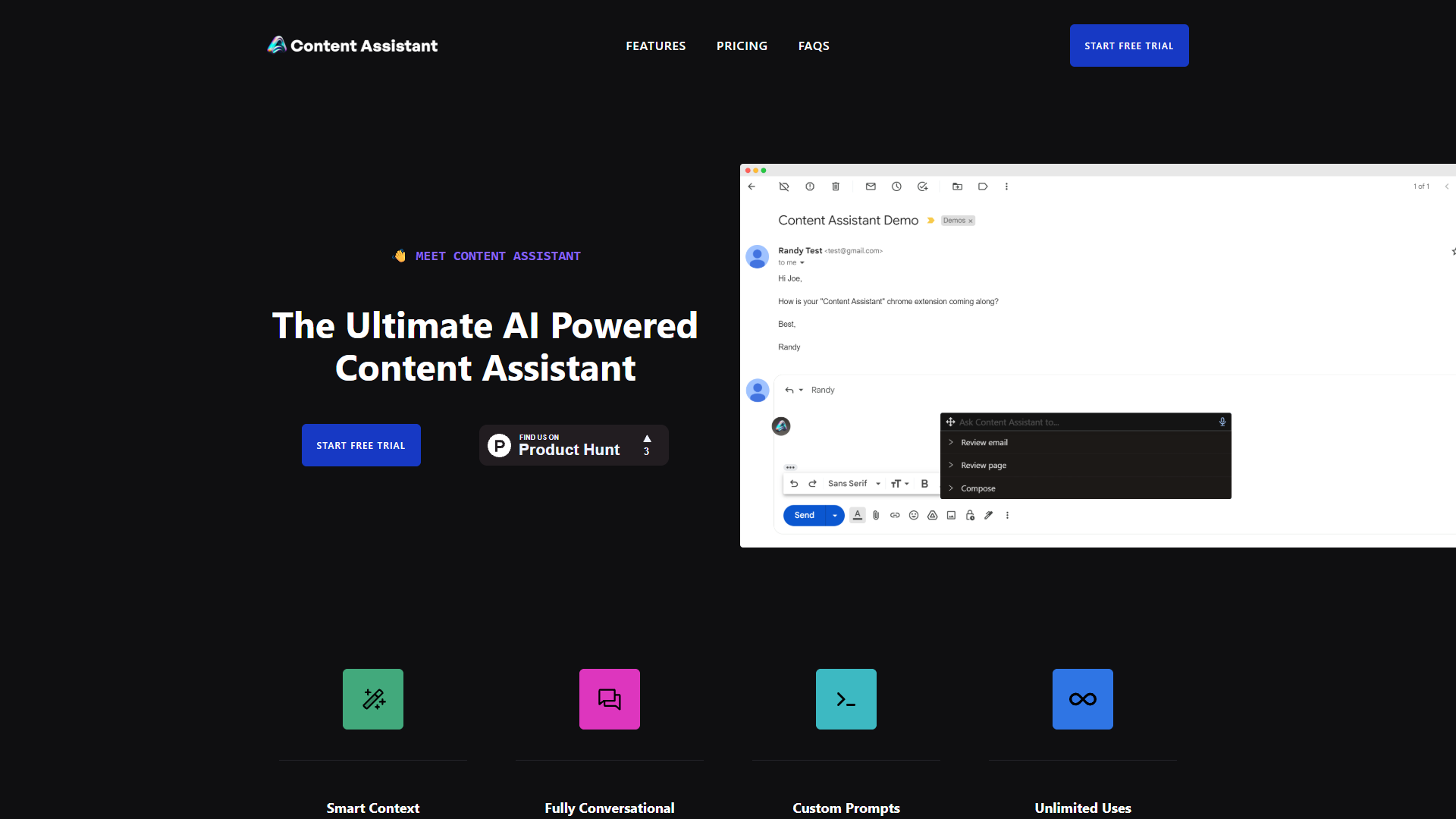1456x819 pixels.
Task: Click the Content Assistant logo in header
Action: click(353, 45)
